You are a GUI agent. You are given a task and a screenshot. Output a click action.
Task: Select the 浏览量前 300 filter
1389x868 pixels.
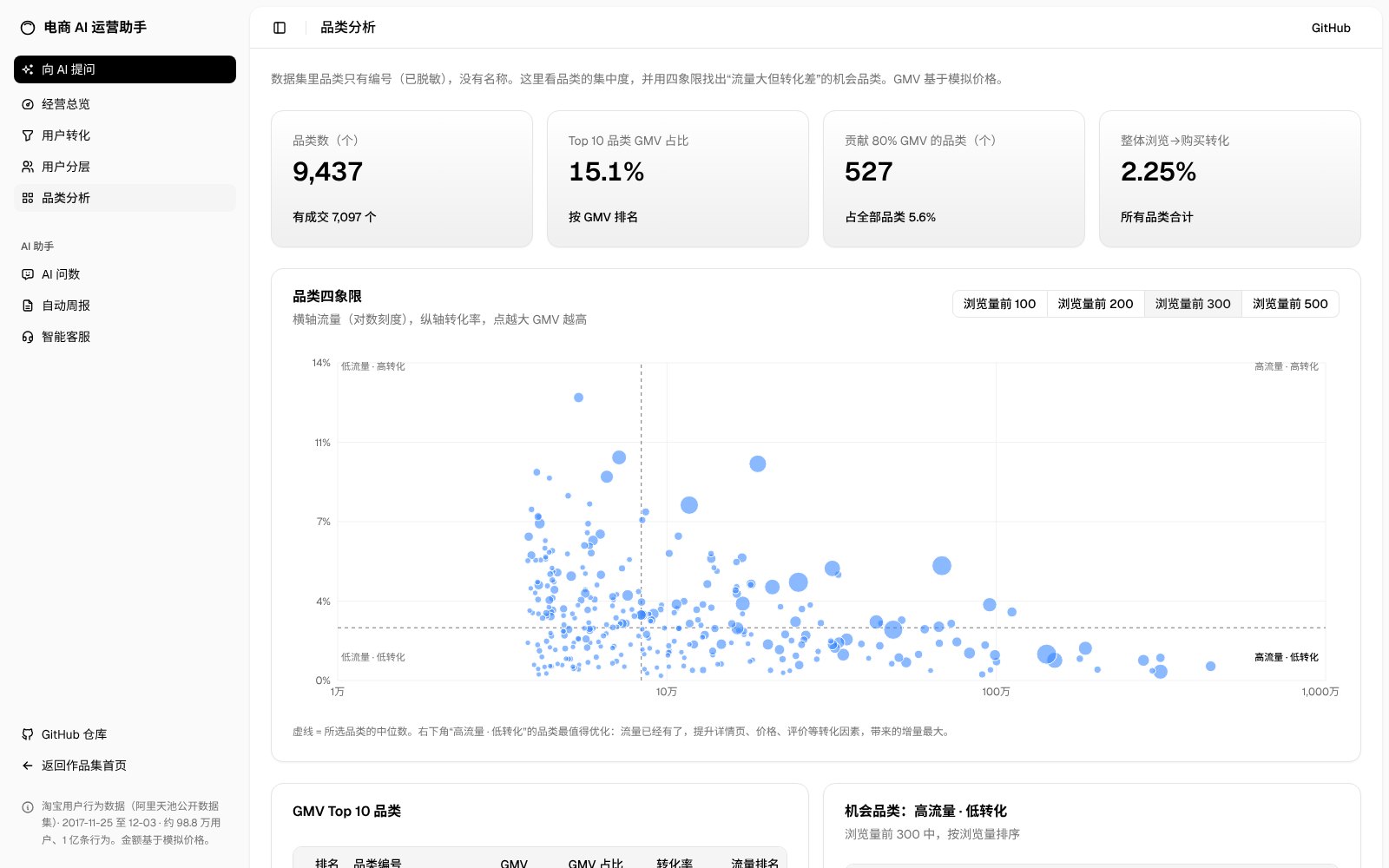pyautogui.click(x=1193, y=304)
